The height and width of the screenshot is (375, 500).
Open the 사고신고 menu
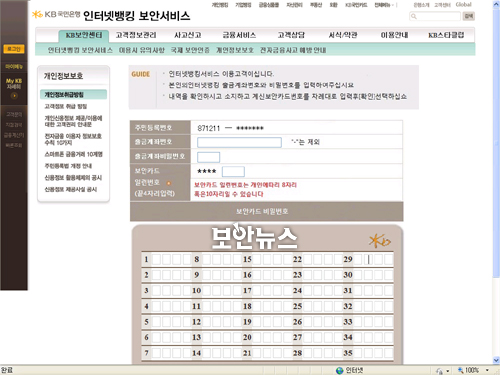point(188,35)
